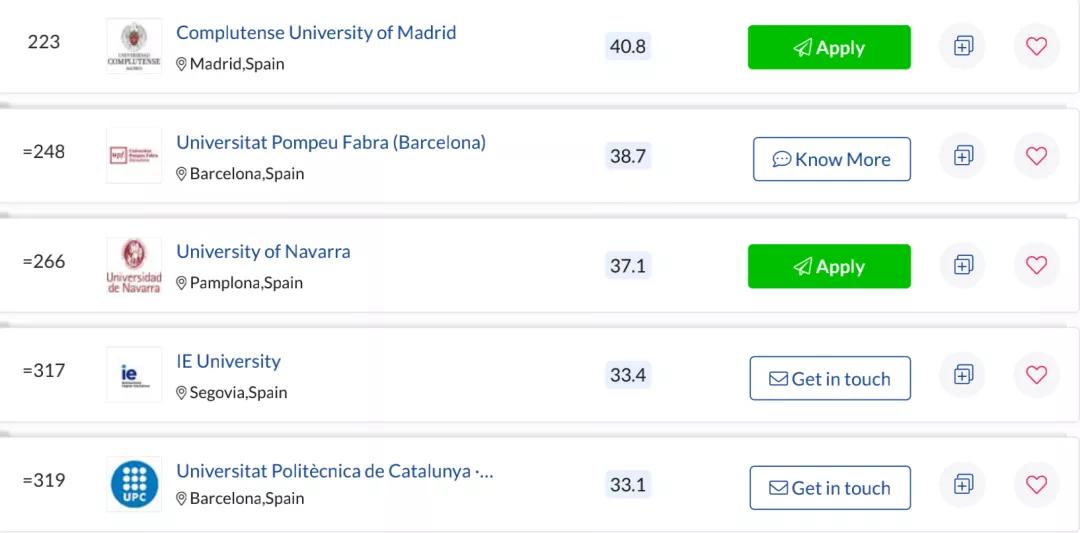Favorite Universitat Politècnica de Catalunya heart icon
The height and width of the screenshot is (533, 1080).
pyautogui.click(x=1036, y=484)
